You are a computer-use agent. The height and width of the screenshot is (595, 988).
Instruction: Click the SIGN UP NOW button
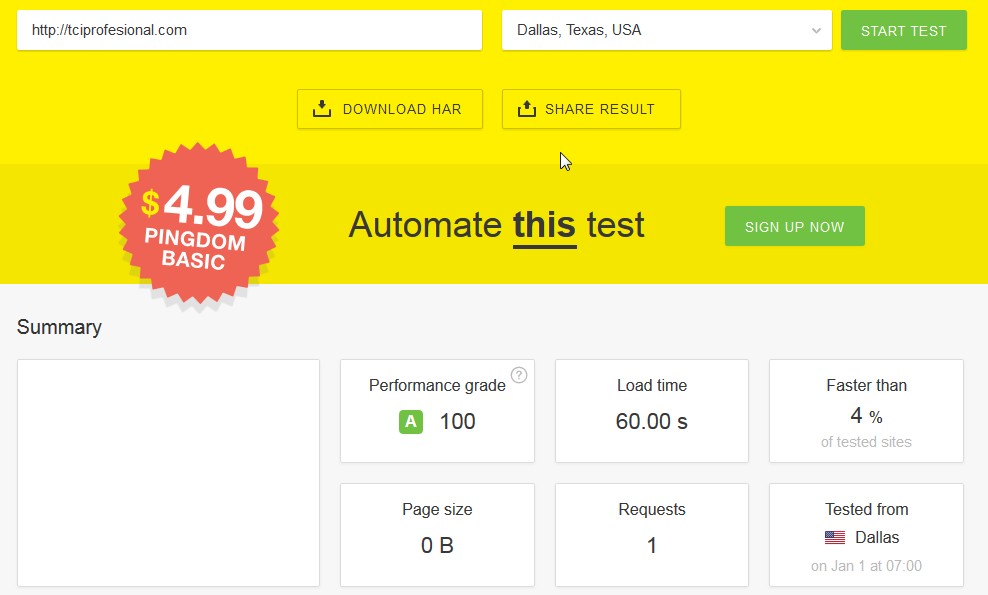(795, 226)
